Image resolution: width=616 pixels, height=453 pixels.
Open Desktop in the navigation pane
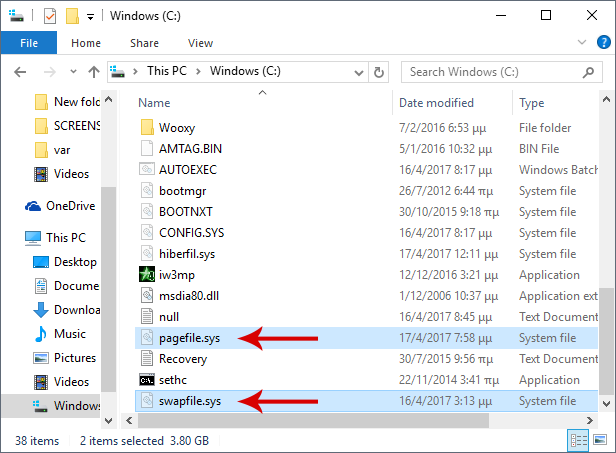[x=65, y=262]
